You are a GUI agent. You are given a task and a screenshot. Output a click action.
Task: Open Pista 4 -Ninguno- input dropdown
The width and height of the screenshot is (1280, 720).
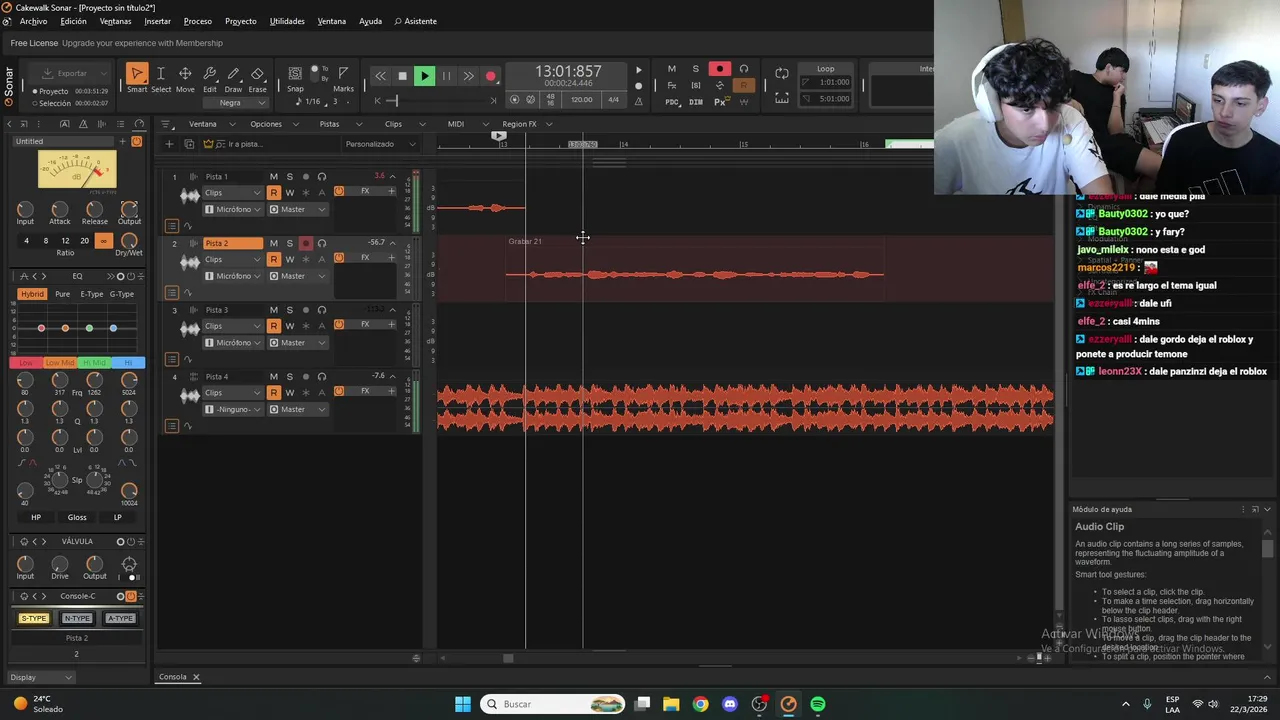click(x=233, y=410)
